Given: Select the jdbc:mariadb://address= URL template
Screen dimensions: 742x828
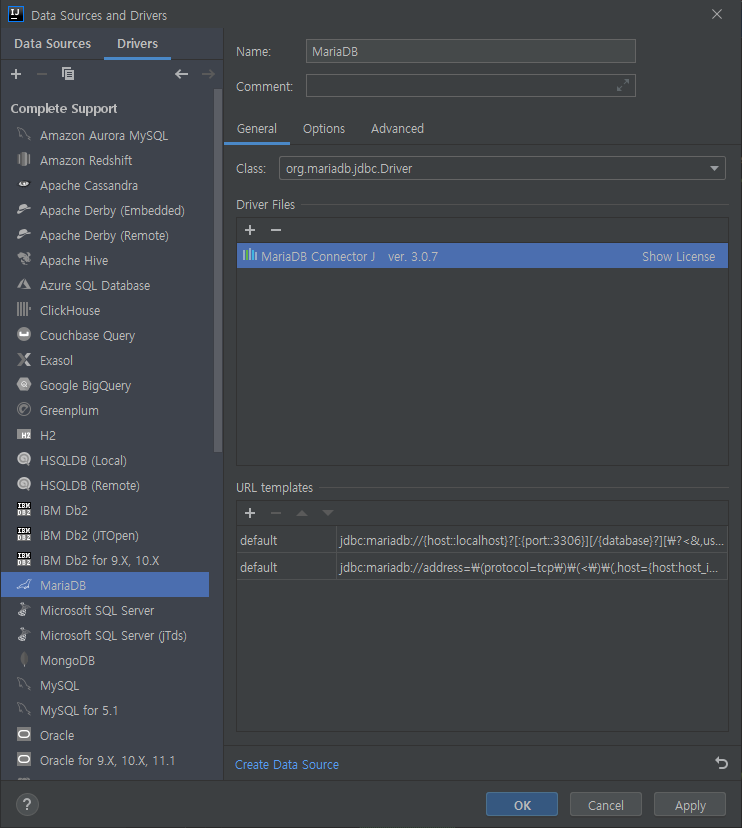Looking at the screenshot, I should [482, 567].
